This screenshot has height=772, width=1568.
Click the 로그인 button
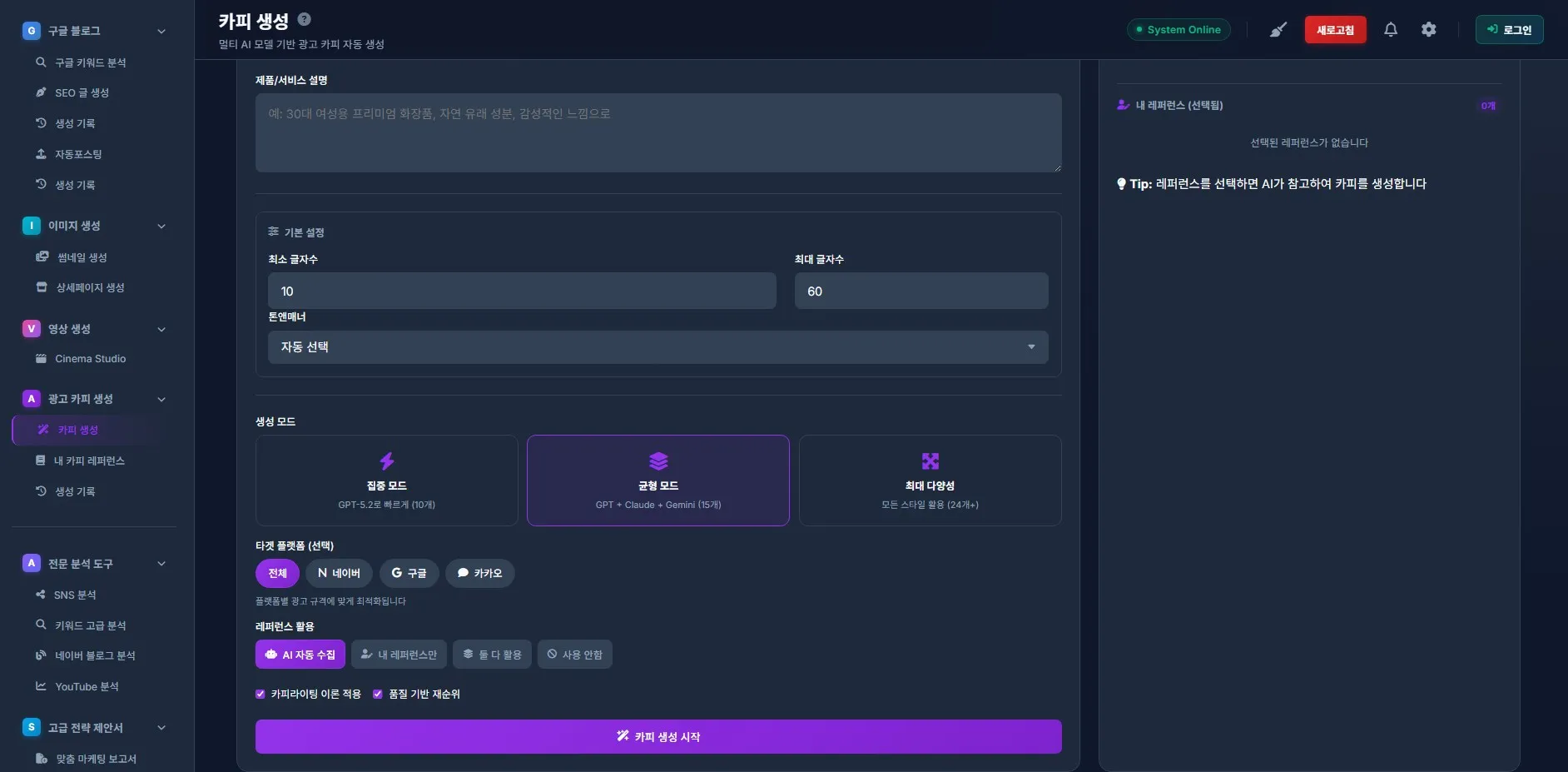[1509, 30]
